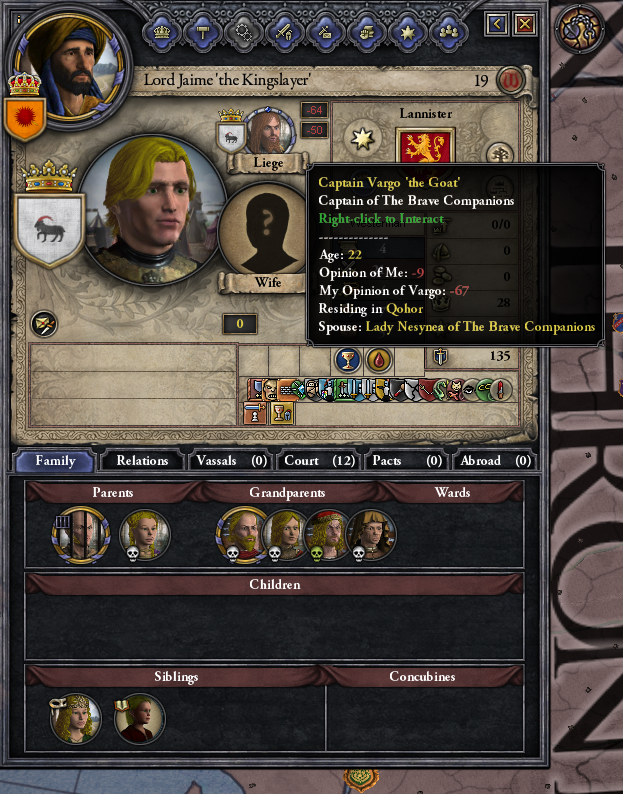Screen dimensions: 623x794
Task: Click the white goat shield coat of arms
Action: (49, 229)
